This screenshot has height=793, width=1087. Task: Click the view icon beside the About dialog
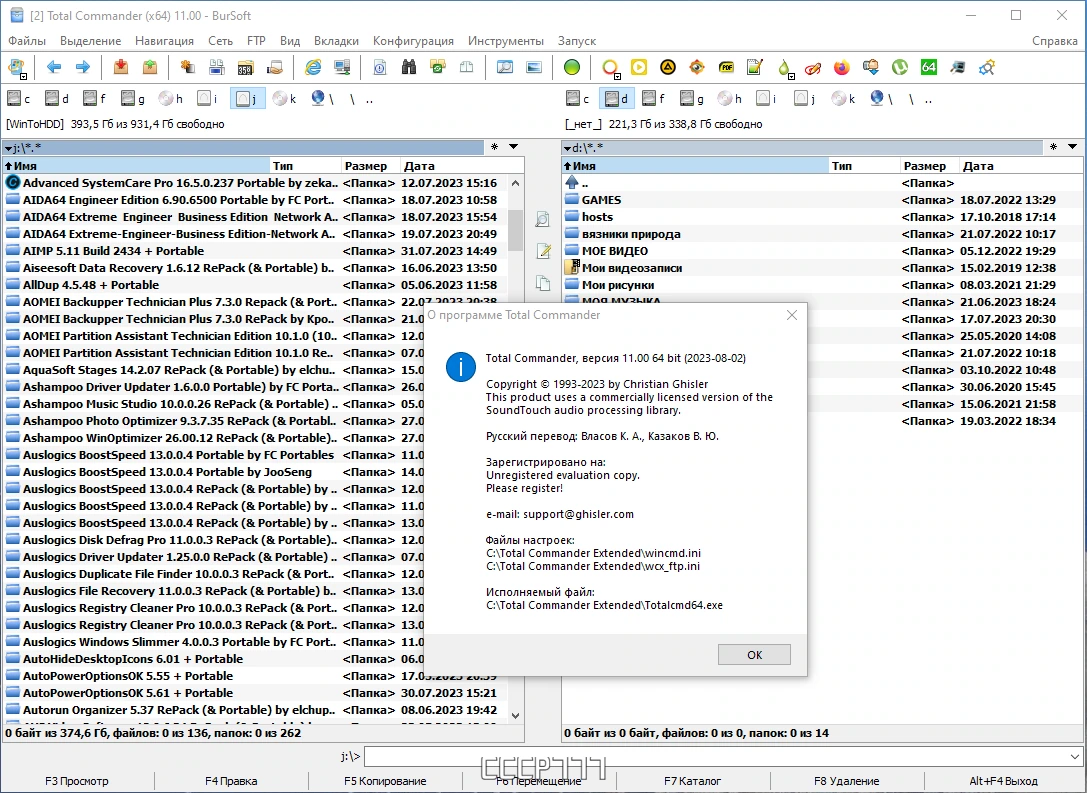point(543,220)
